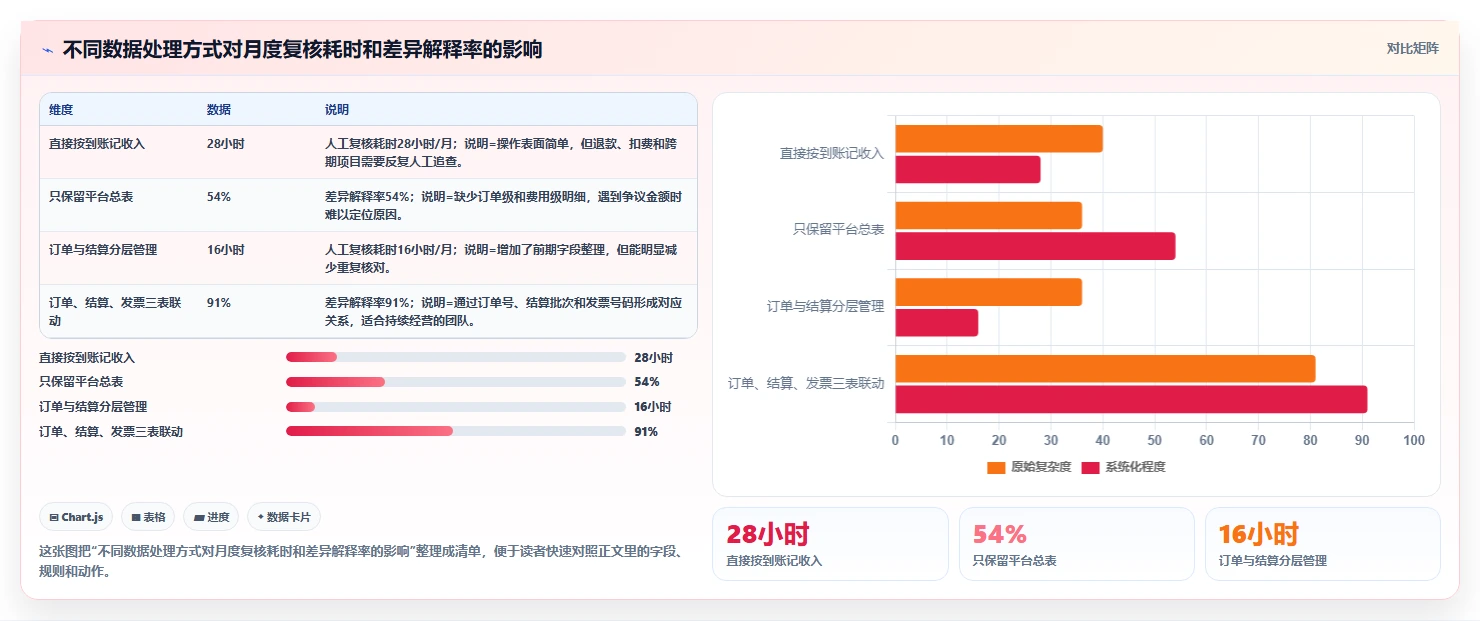Screen dimensions: 1480x621
Task: Select table cell 只保留平台总表 in 维度 column
Action: pyautogui.click(x=91, y=197)
